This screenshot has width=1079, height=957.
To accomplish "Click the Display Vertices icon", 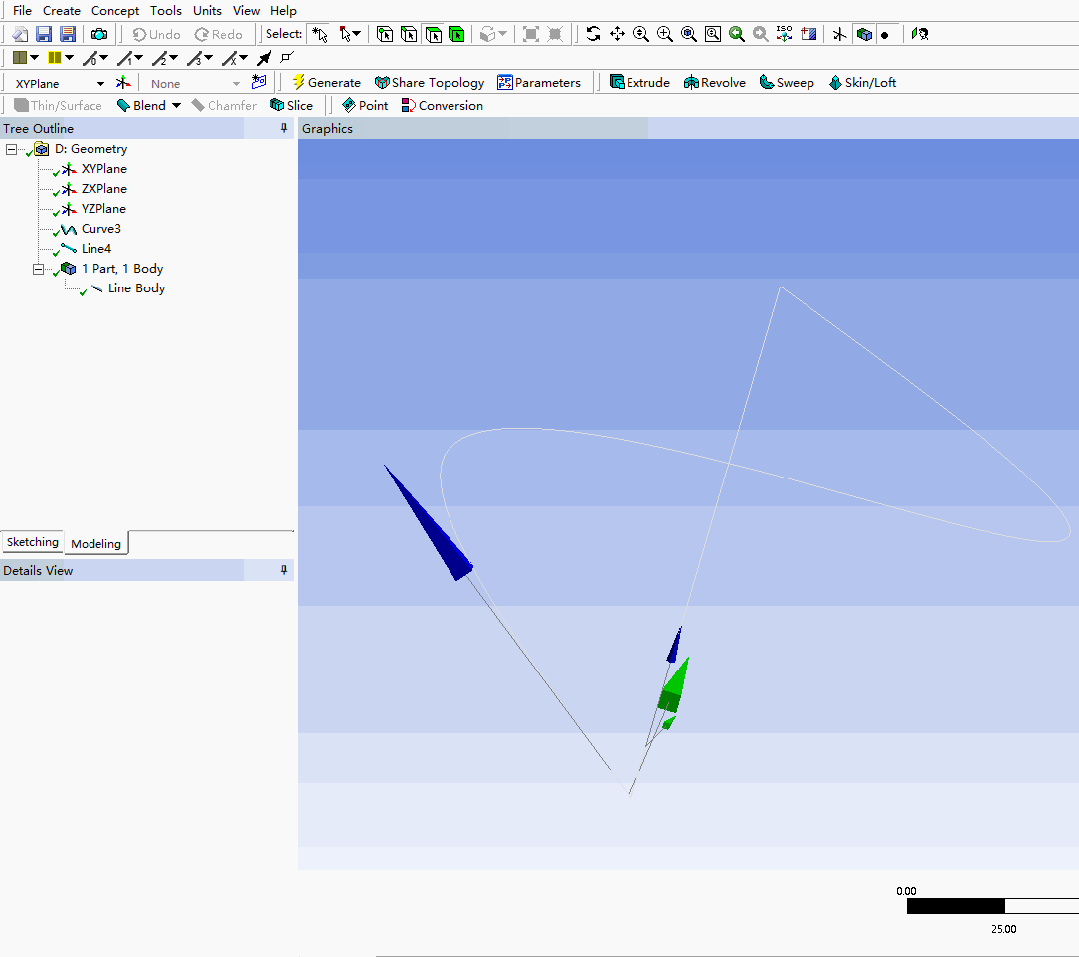I will click(x=287, y=57).
